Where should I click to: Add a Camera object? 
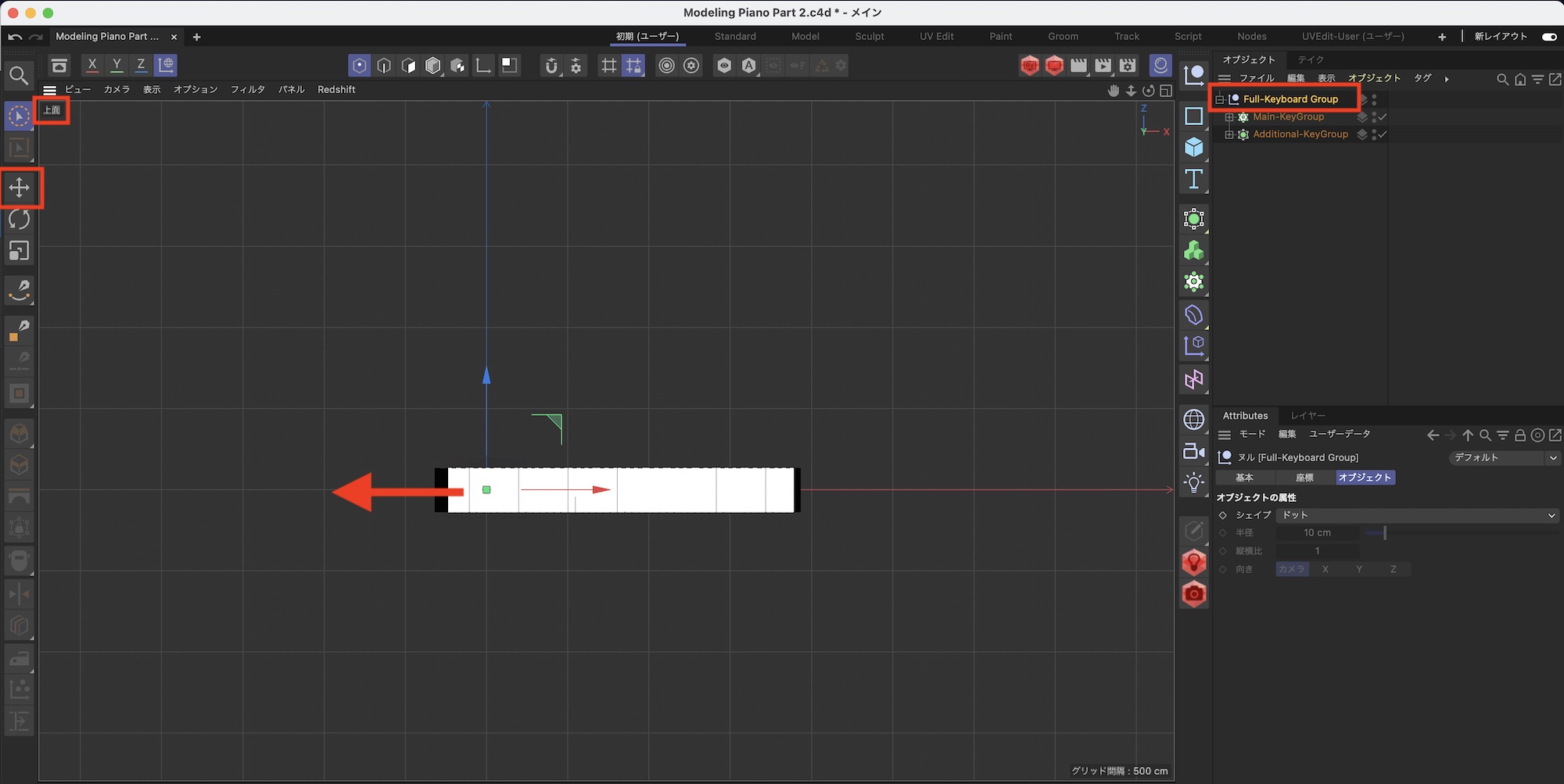pos(1193,452)
